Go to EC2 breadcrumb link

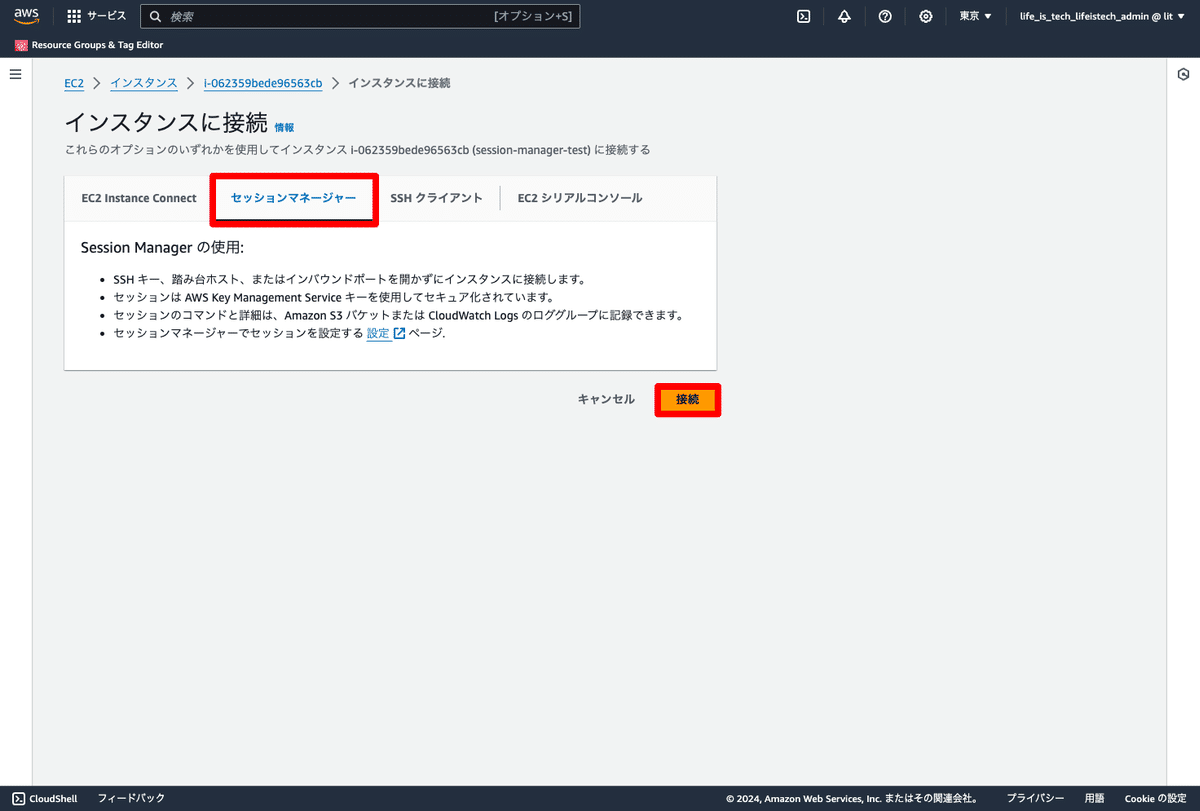[74, 83]
